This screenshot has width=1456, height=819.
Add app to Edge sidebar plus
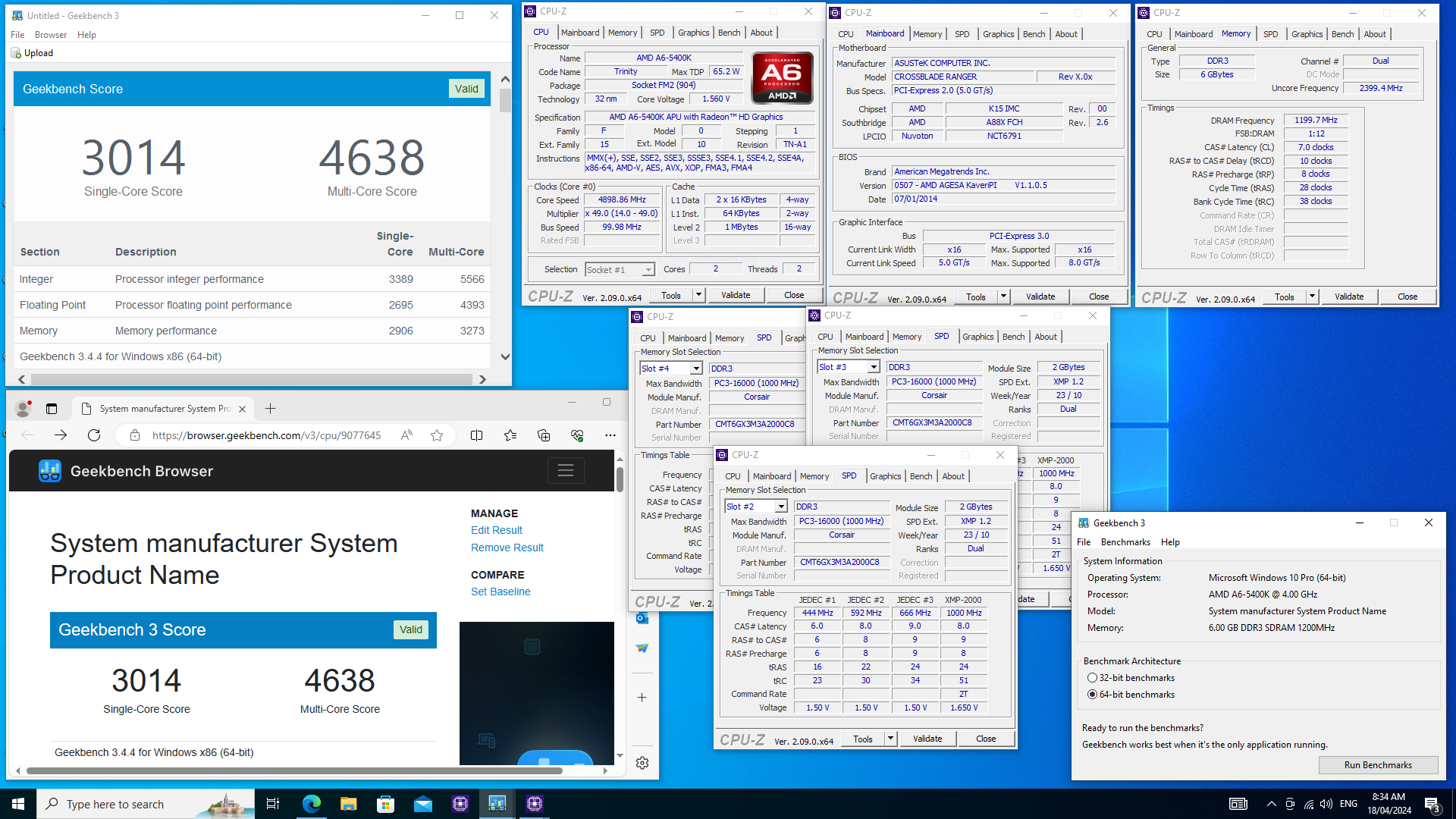642,698
